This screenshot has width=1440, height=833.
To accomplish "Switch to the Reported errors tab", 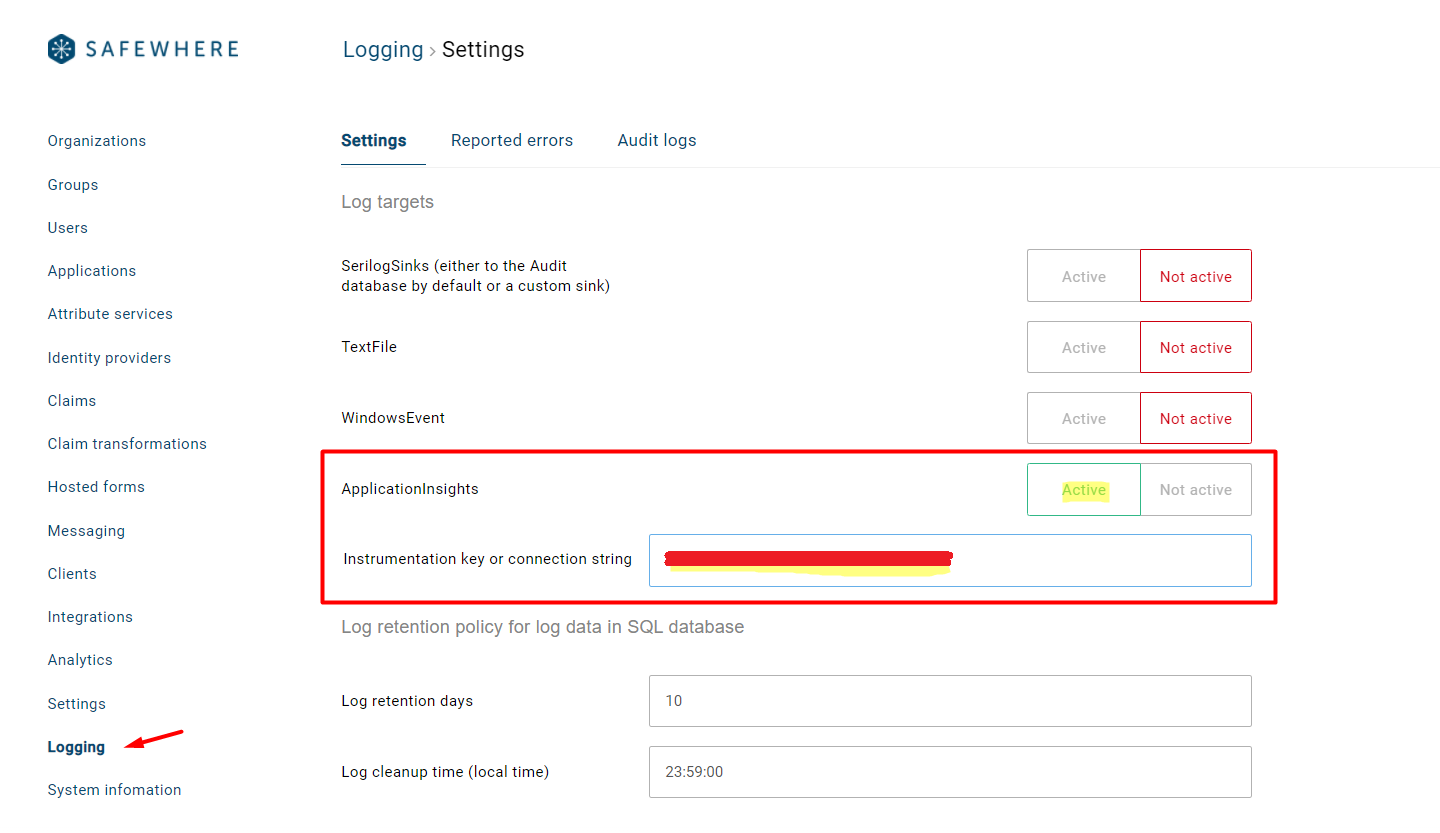I will pyautogui.click(x=511, y=140).
